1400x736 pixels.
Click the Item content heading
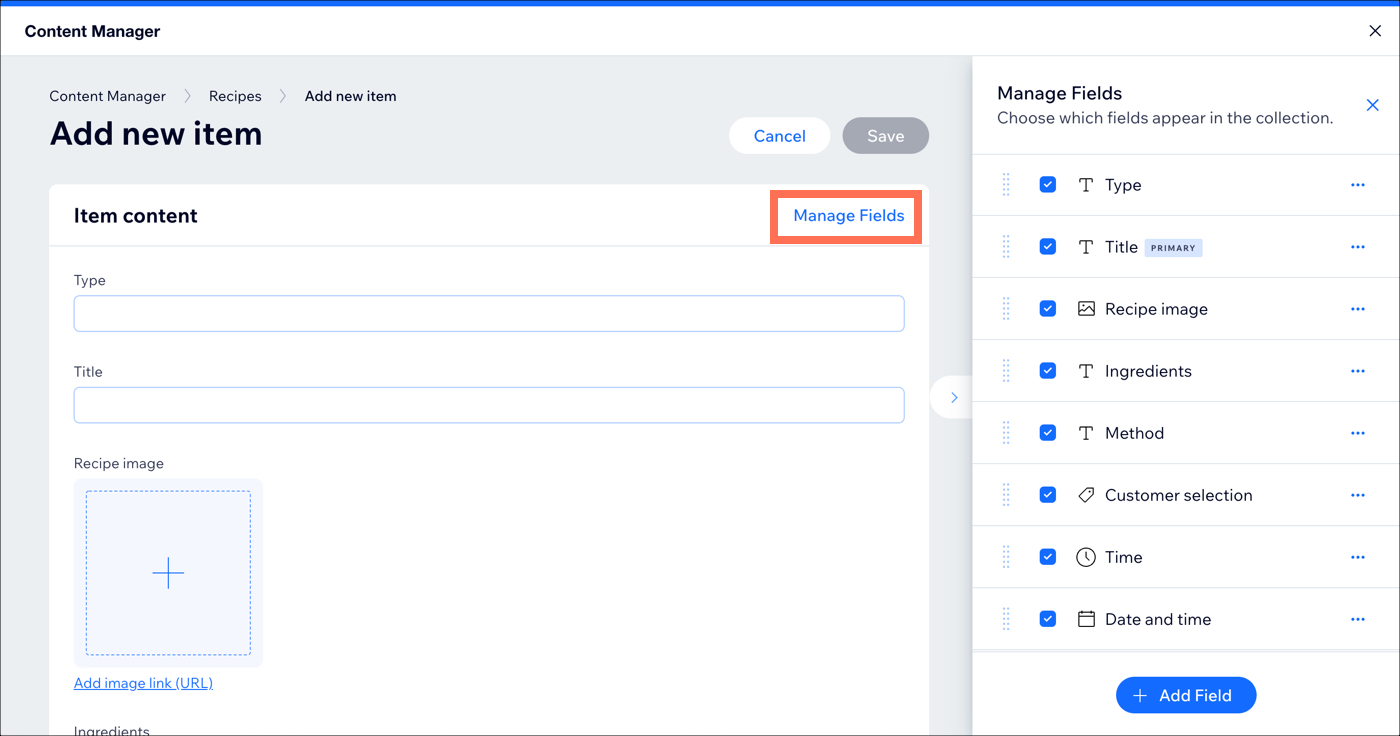tap(136, 216)
